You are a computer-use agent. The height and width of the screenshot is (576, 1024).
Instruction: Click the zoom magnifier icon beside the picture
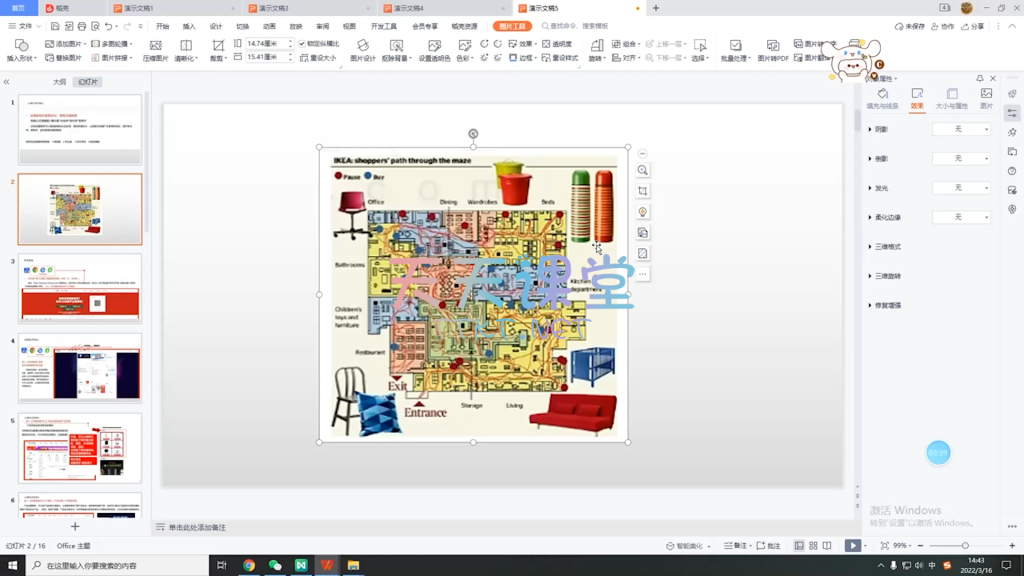[643, 170]
